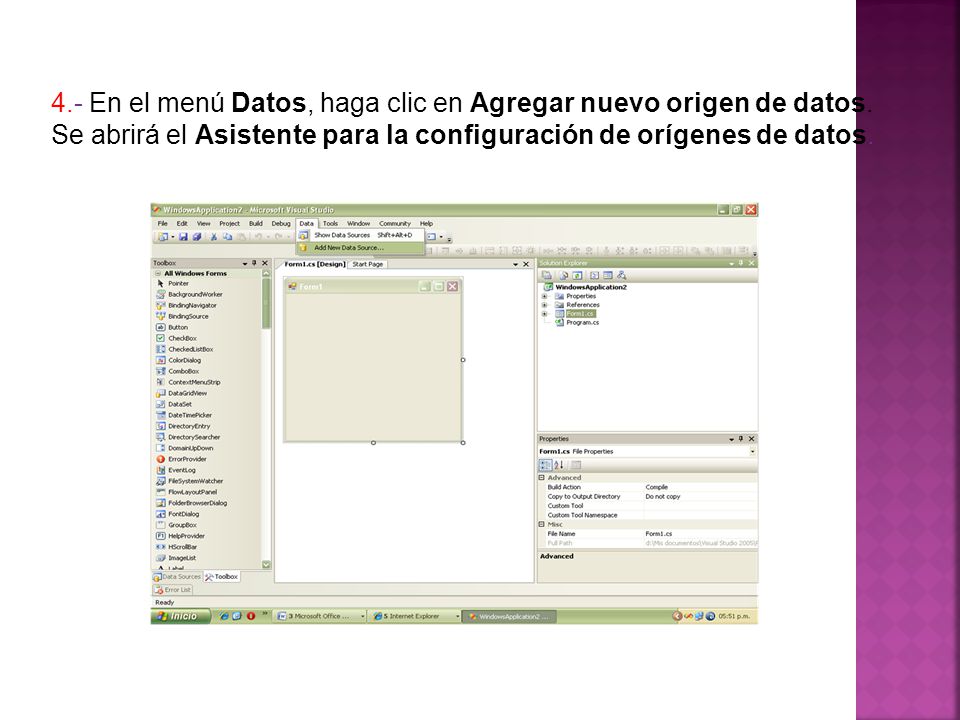Open the Build menu

click(x=256, y=223)
